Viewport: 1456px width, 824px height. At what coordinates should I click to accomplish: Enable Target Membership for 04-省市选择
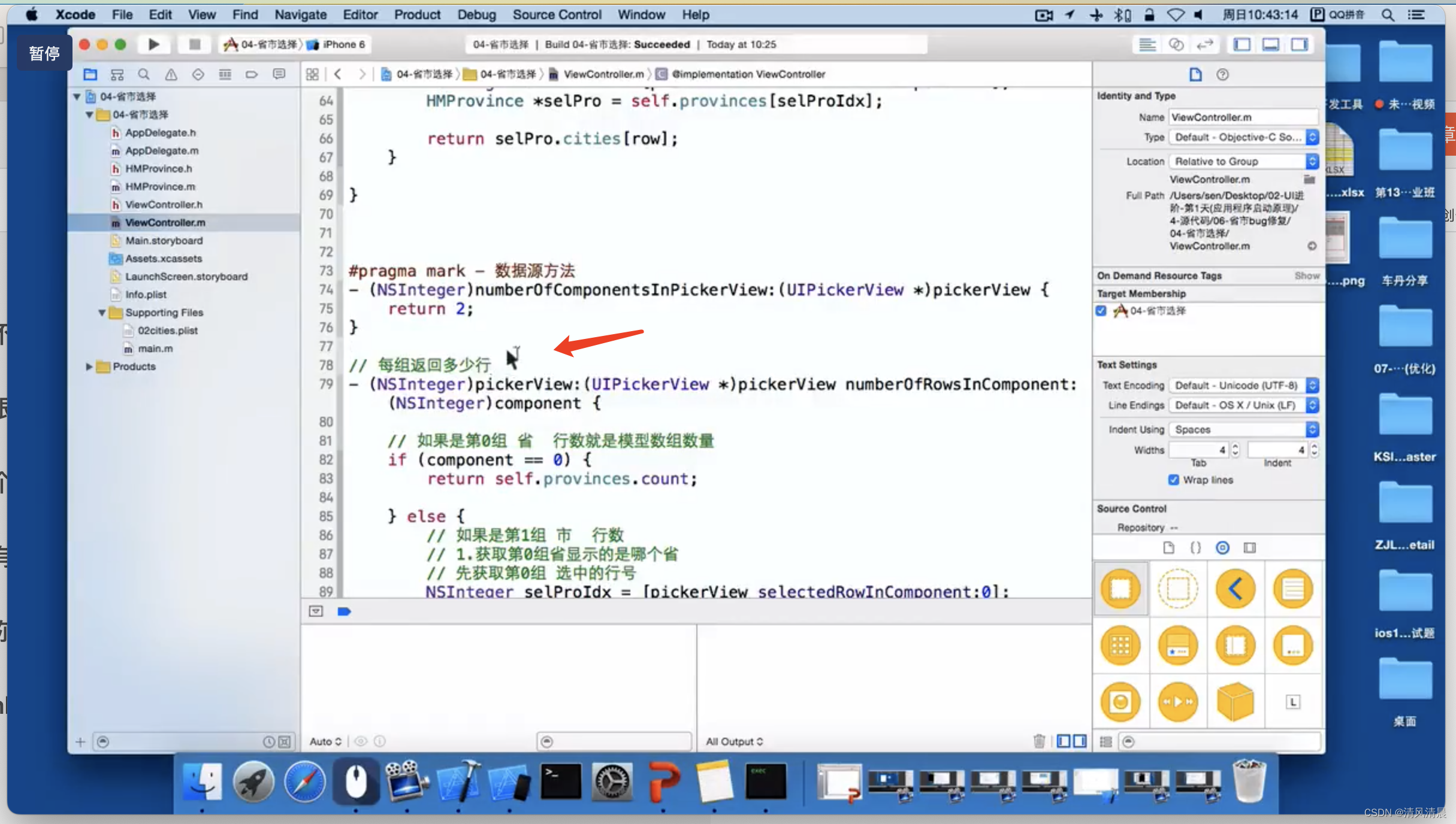[x=1102, y=311]
